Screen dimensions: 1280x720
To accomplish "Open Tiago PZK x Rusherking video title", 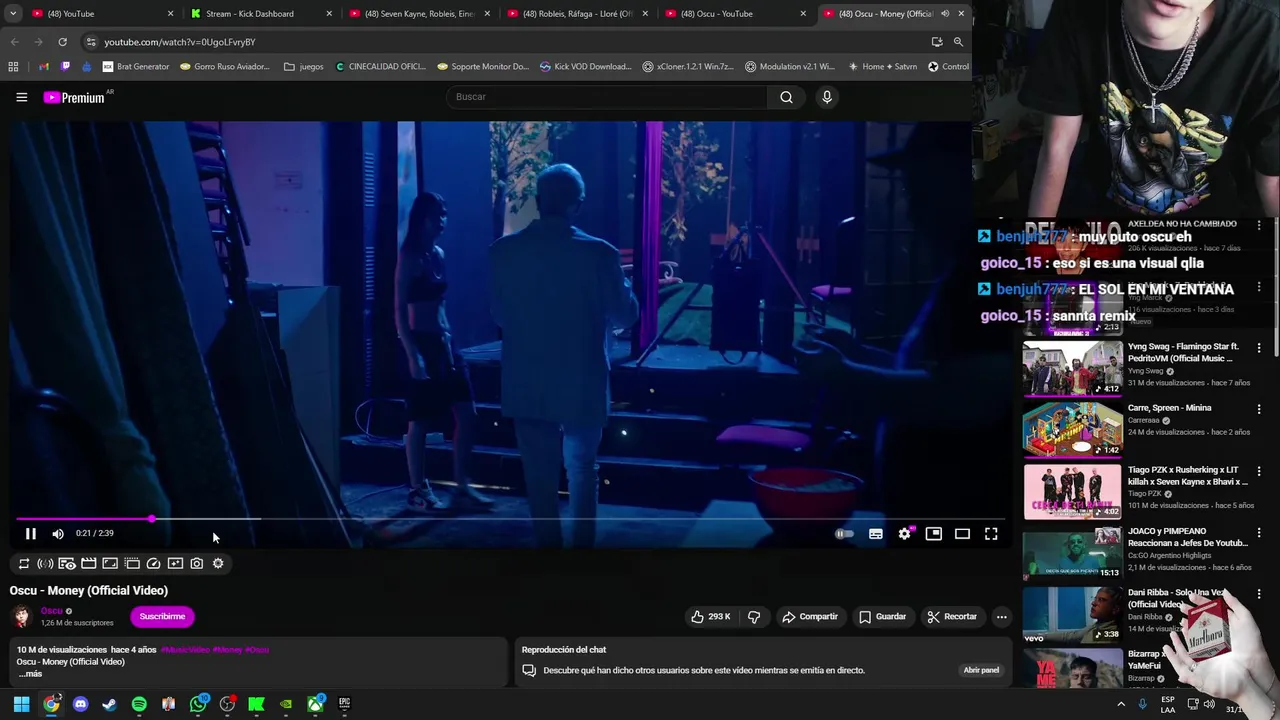I will [x=1190, y=476].
